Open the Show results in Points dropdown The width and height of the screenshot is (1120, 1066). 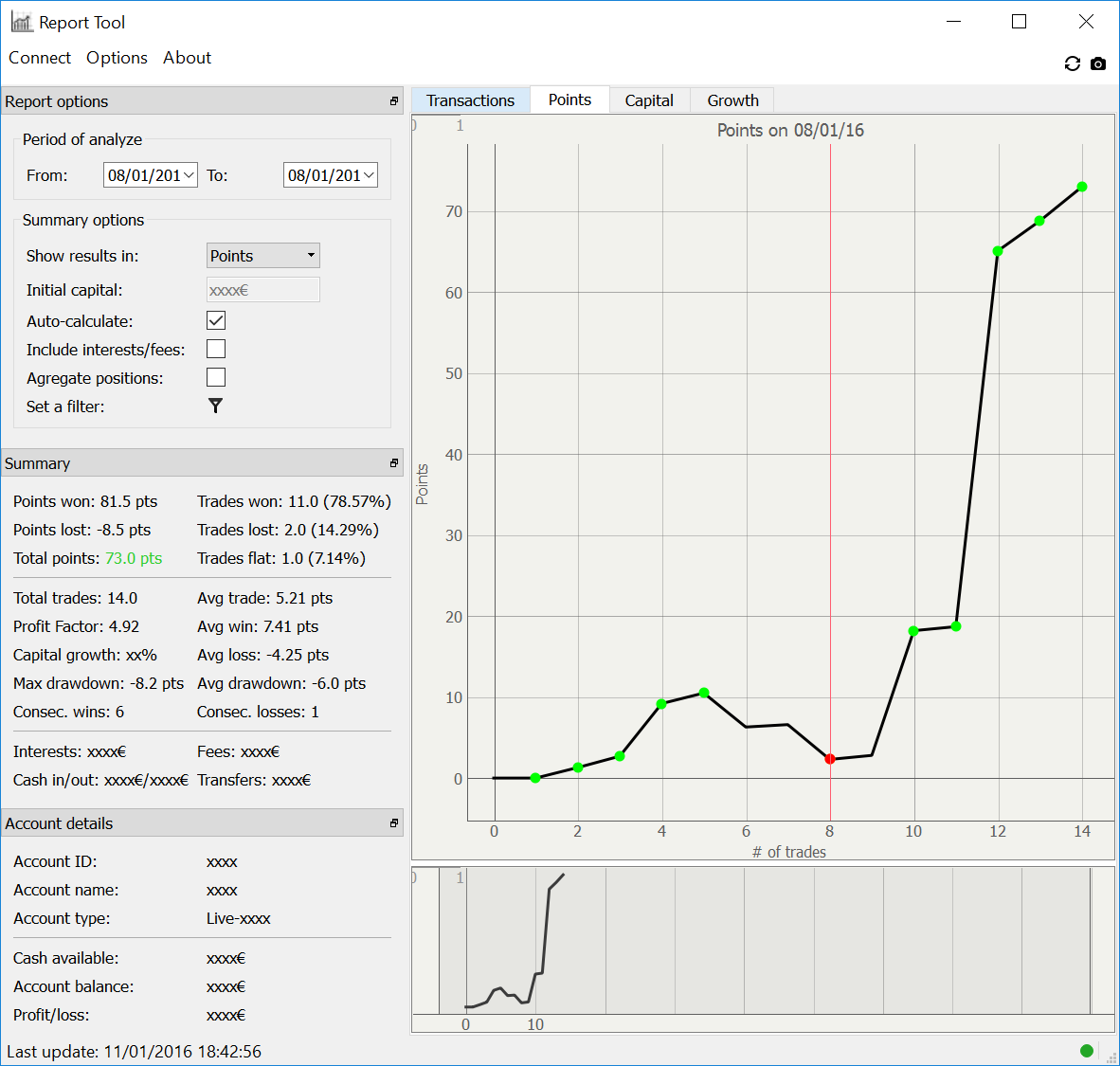click(x=262, y=255)
